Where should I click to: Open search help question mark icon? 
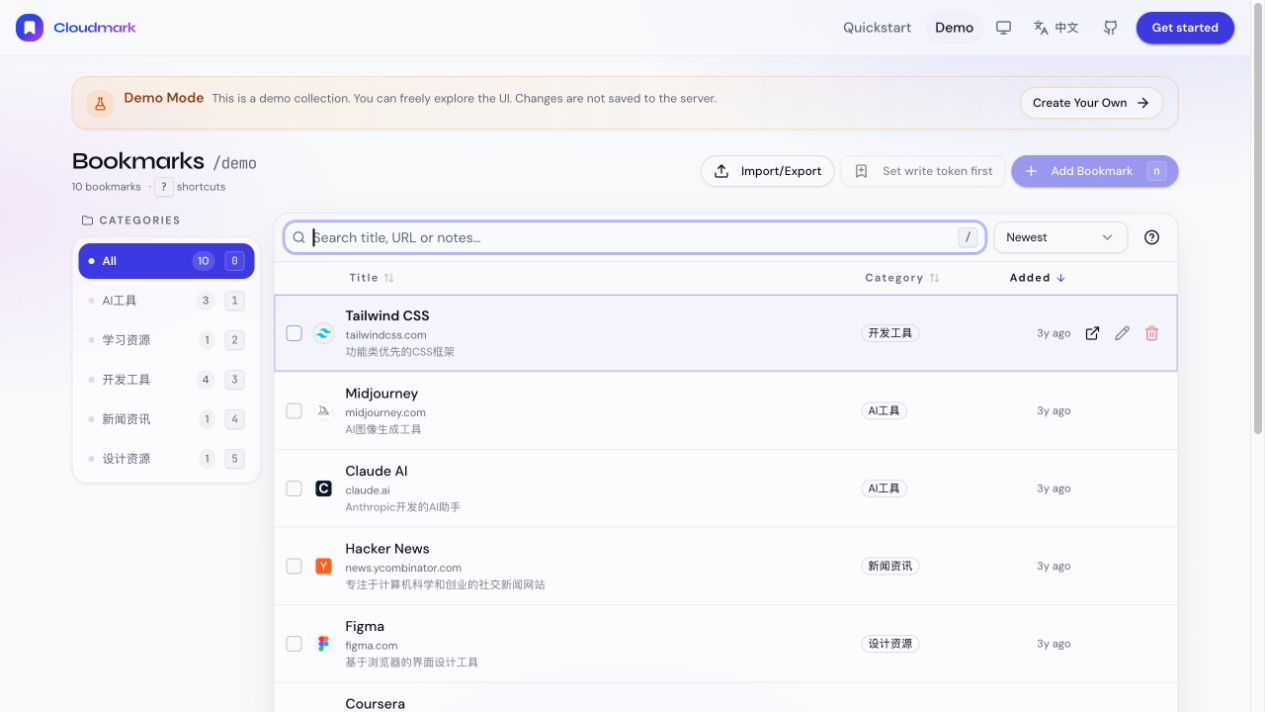(x=1152, y=237)
